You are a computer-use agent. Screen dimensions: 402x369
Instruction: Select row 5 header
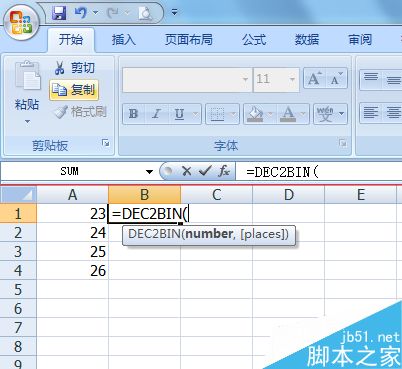pyautogui.click(x=18, y=289)
